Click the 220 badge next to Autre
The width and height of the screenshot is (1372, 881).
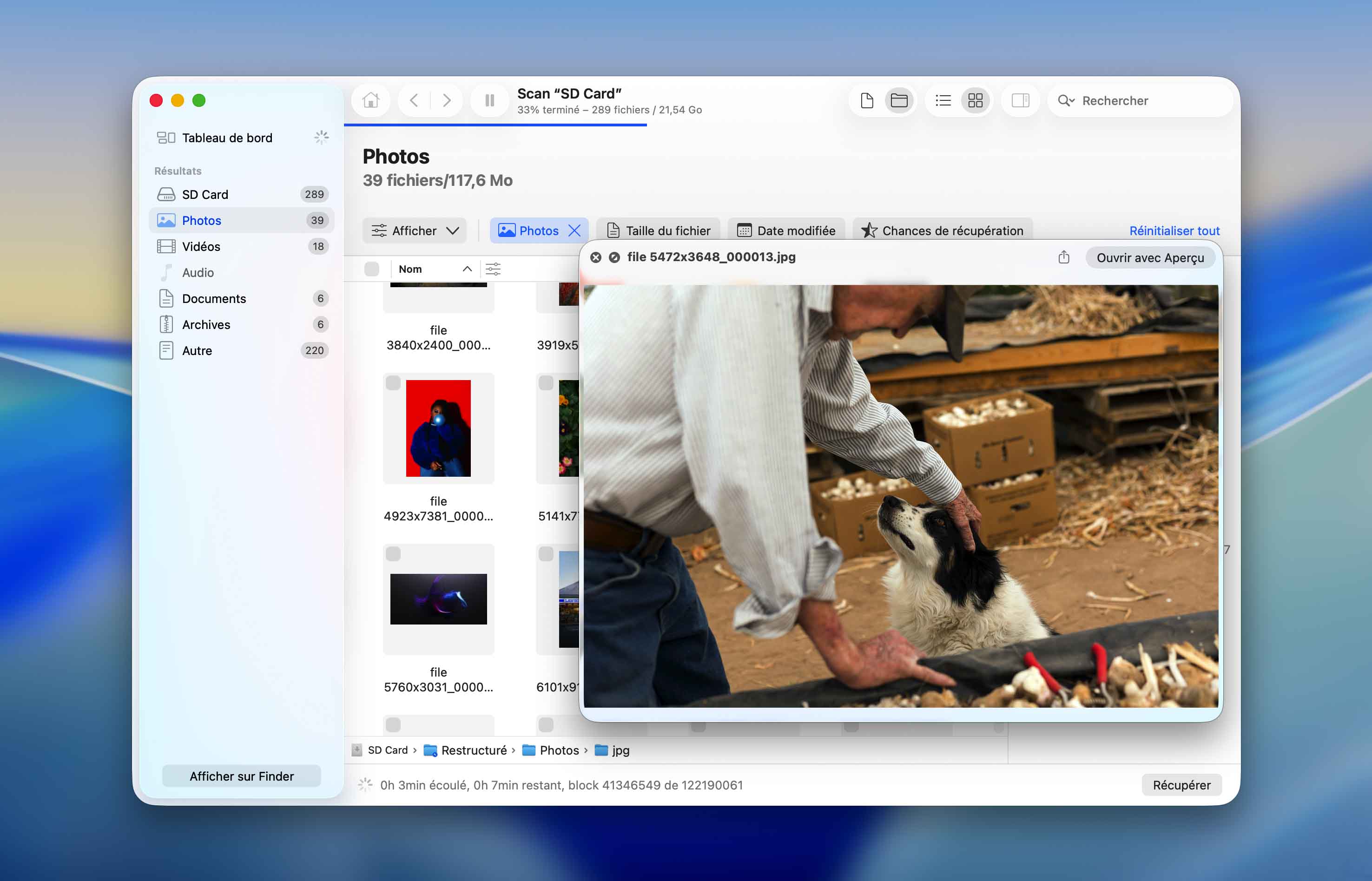click(314, 351)
